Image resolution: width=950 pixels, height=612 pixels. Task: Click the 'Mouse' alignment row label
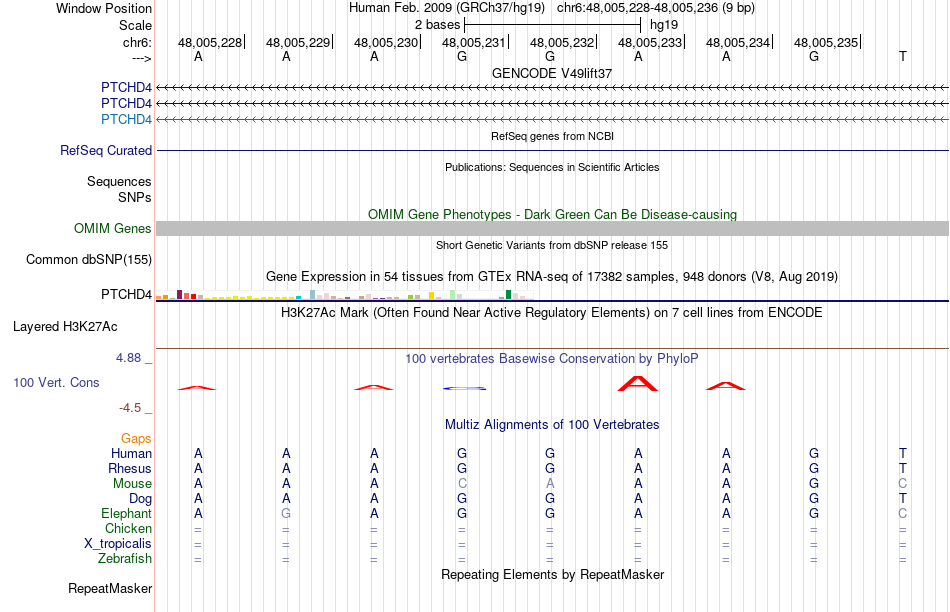pos(132,484)
